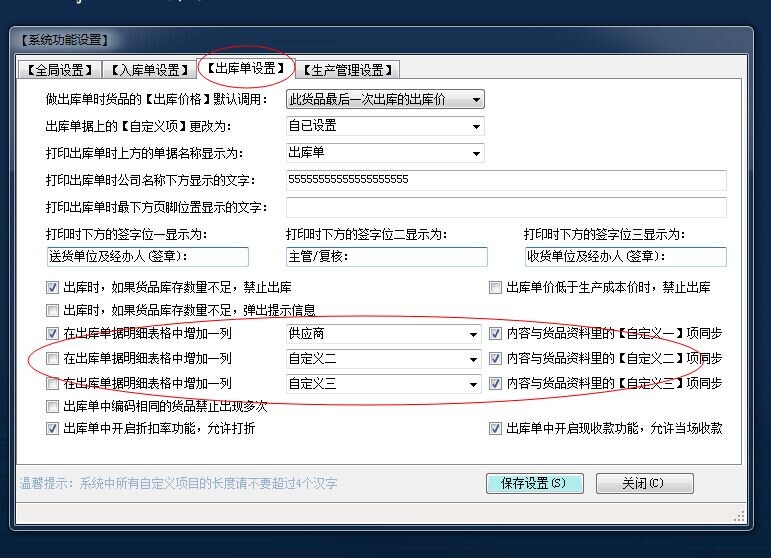771x558 pixels.
Task: Enable 库存数量不足，弹出提示信息 checkbox
Action: pos(53,310)
